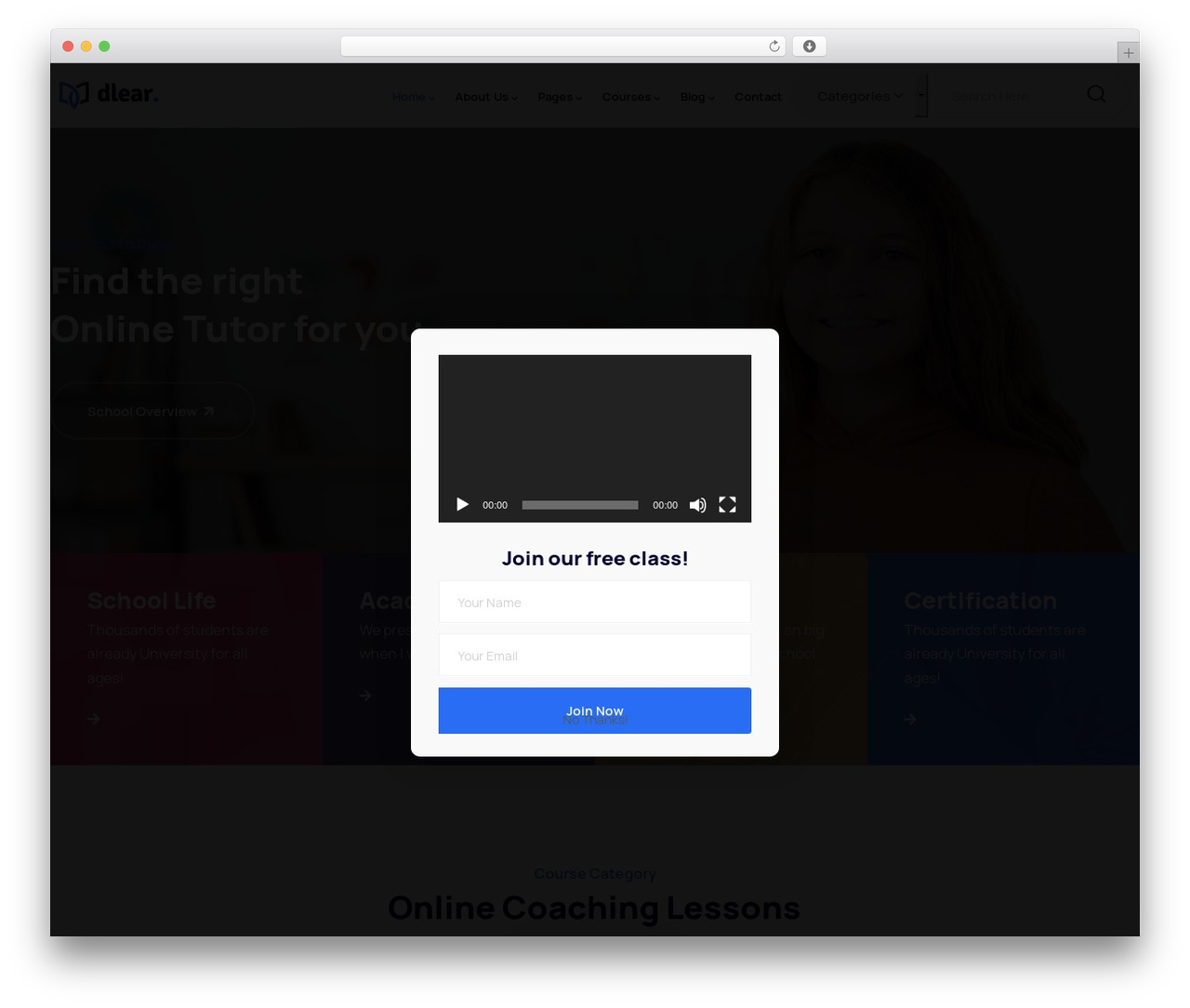The image size is (1190, 1008).
Task: Select the browser address bar
Action: [563, 46]
